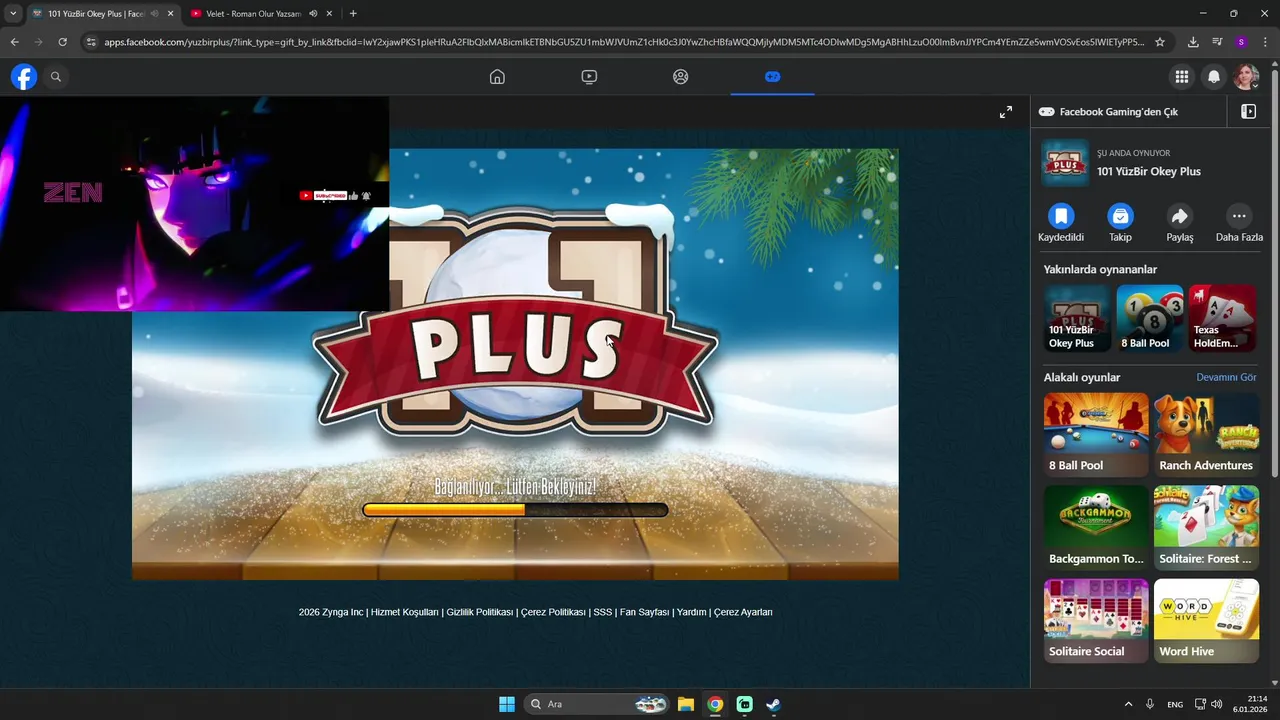This screenshot has width=1280, height=720.
Task: Click the taskbar Ara search box
Action: (597, 704)
